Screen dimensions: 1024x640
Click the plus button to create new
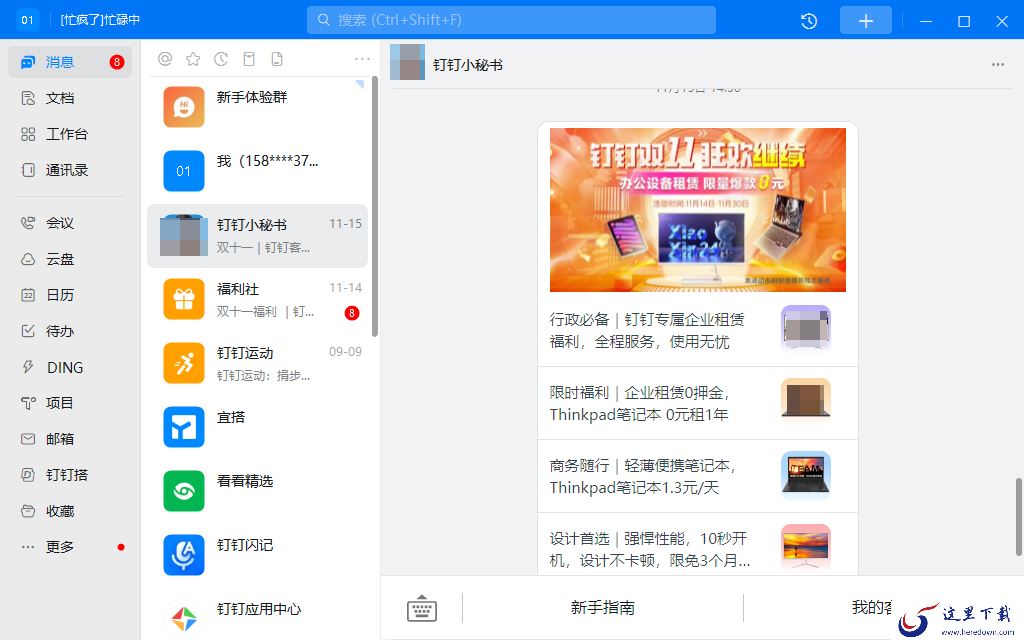[865, 21]
